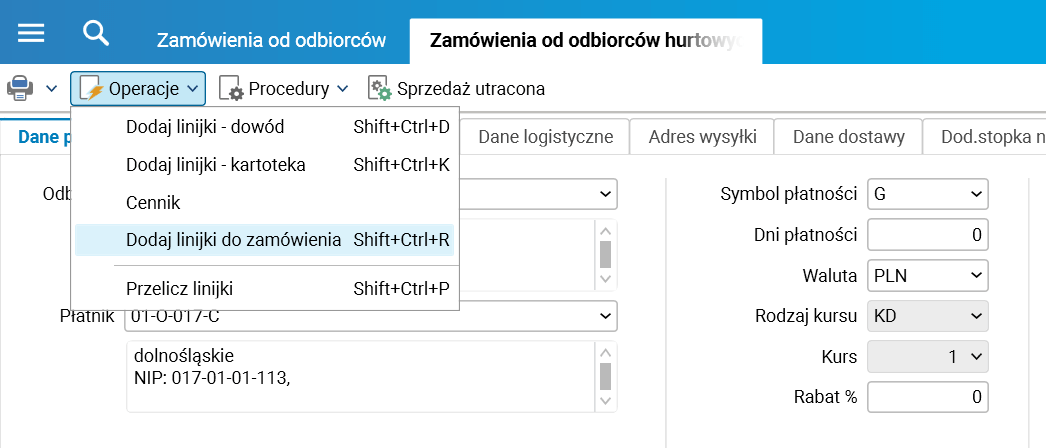Click the search magnifier icon
Screen dimensions: 1046x448
(96, 33)
